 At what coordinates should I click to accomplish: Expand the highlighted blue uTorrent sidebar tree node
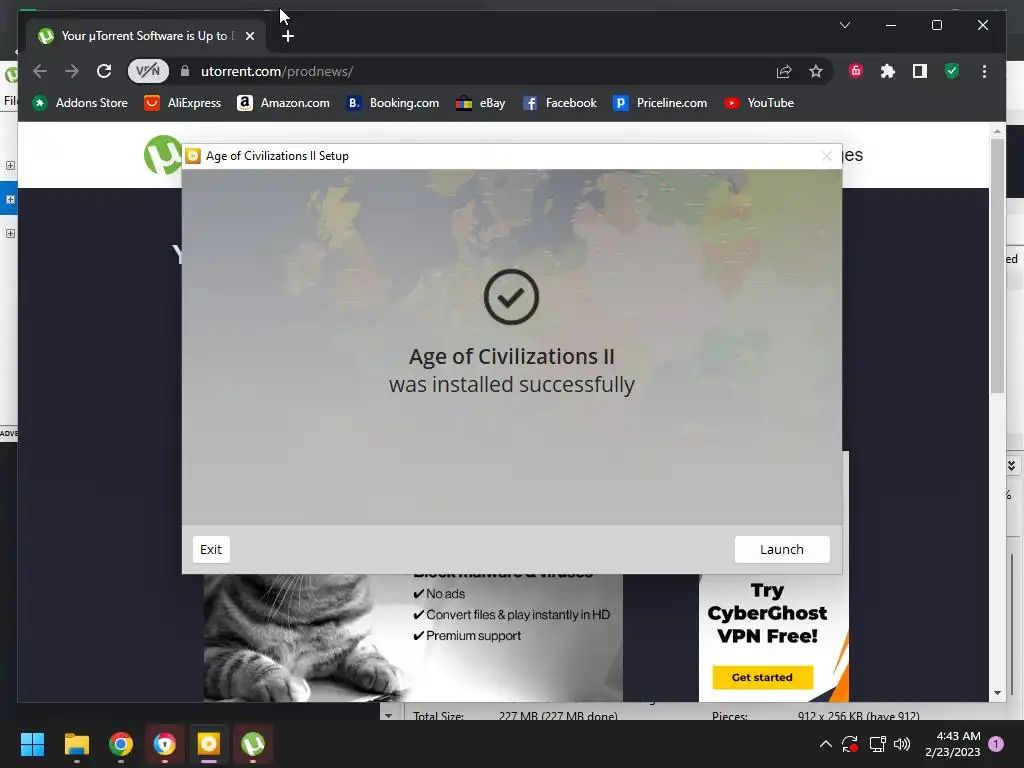(x=10, y=199)
